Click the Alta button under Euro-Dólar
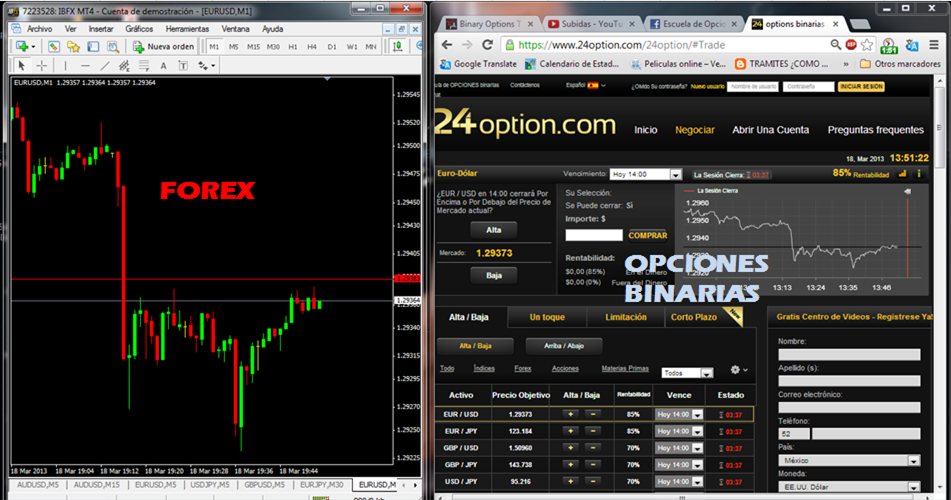951x500 pixels. click(494, 230)
